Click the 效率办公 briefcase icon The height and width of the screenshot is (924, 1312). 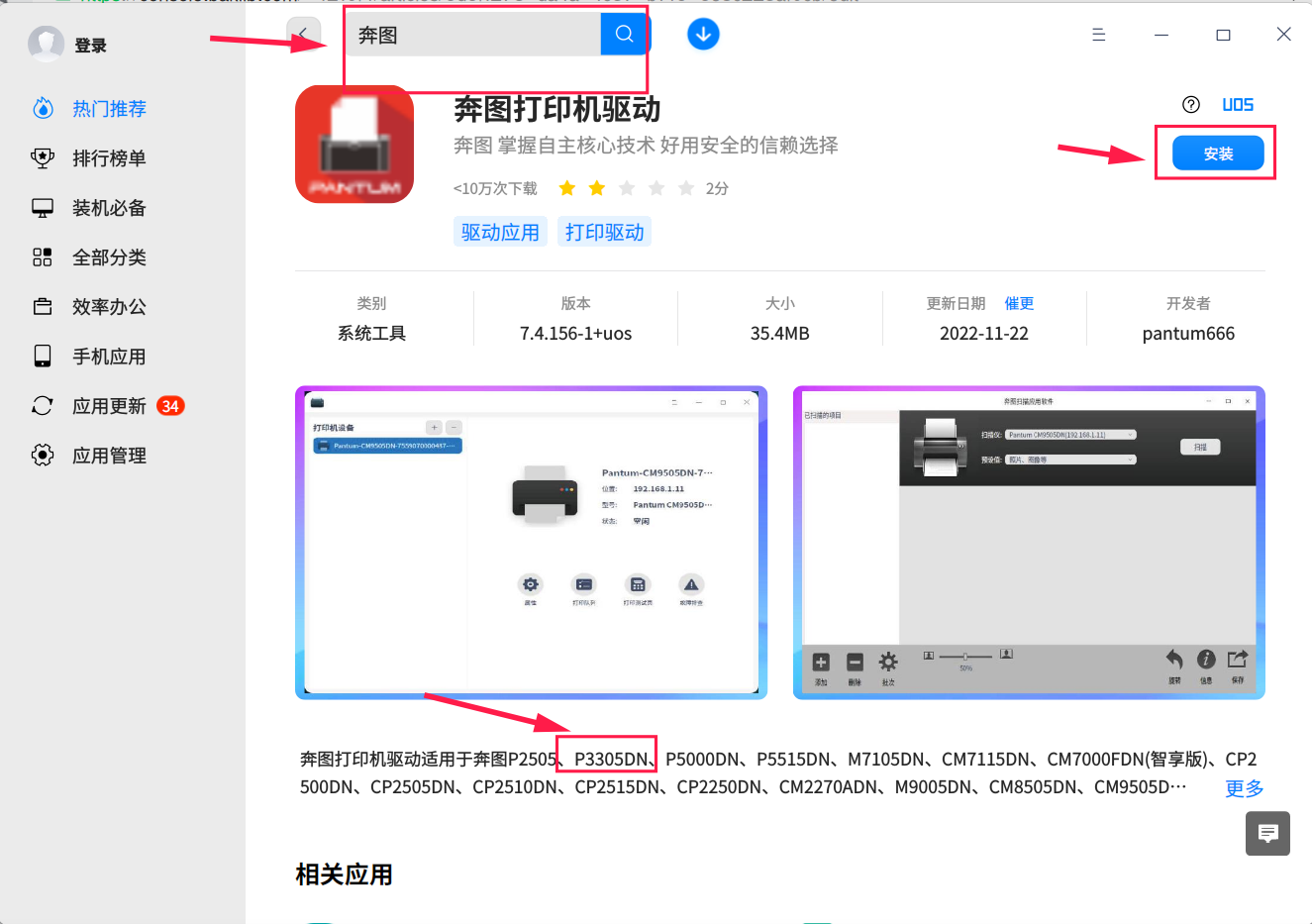coord(43,307)
